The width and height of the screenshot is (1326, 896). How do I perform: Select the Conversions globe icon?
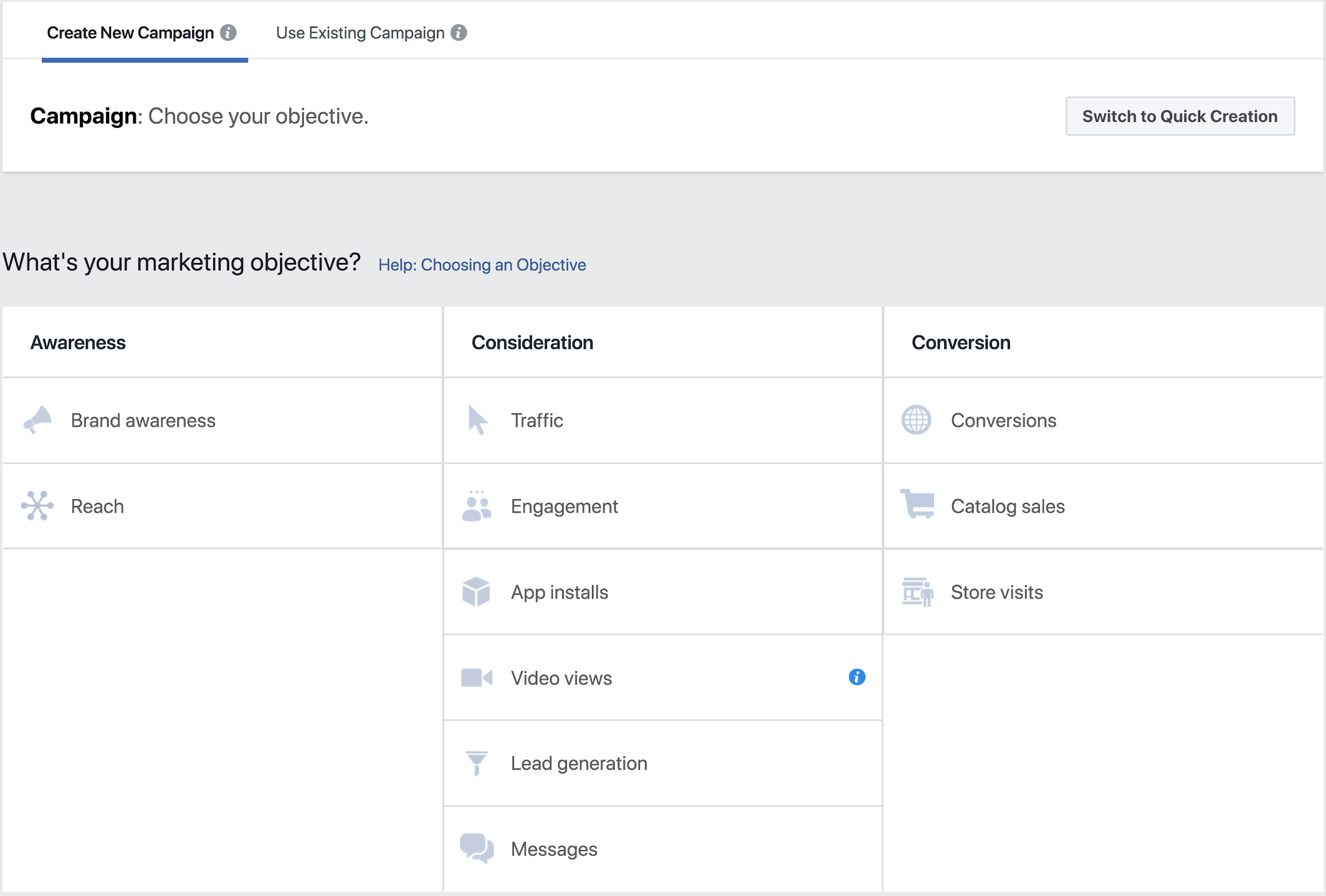[x=915, y=419]
